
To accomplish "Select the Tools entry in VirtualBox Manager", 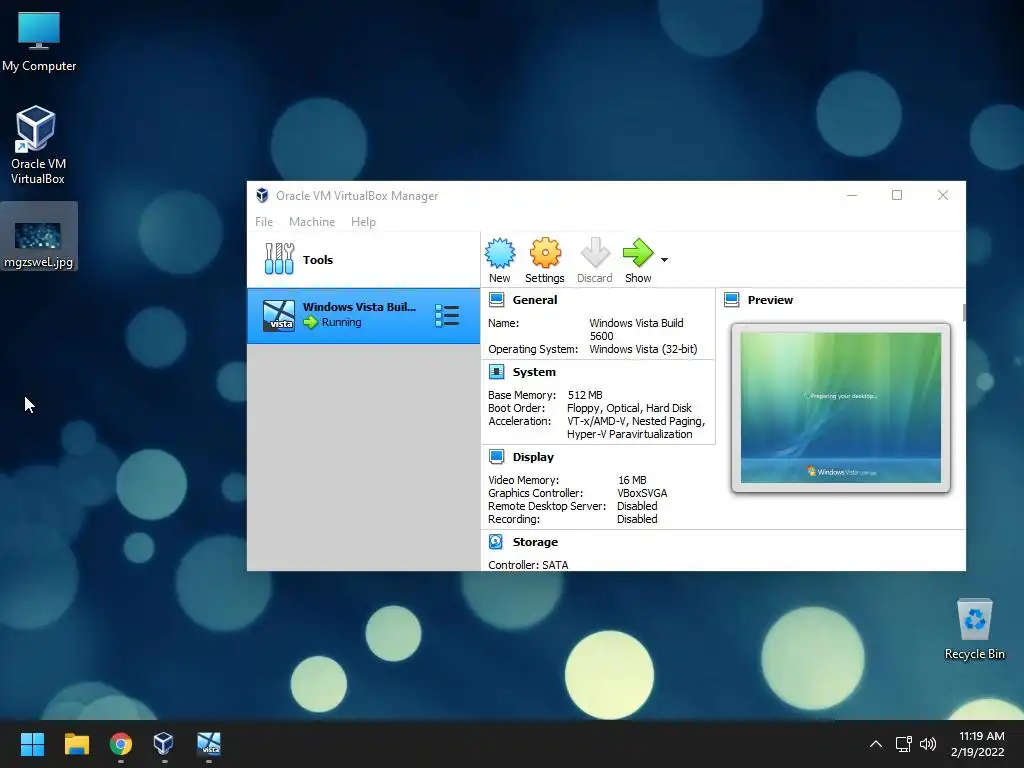I will [363, 259].
